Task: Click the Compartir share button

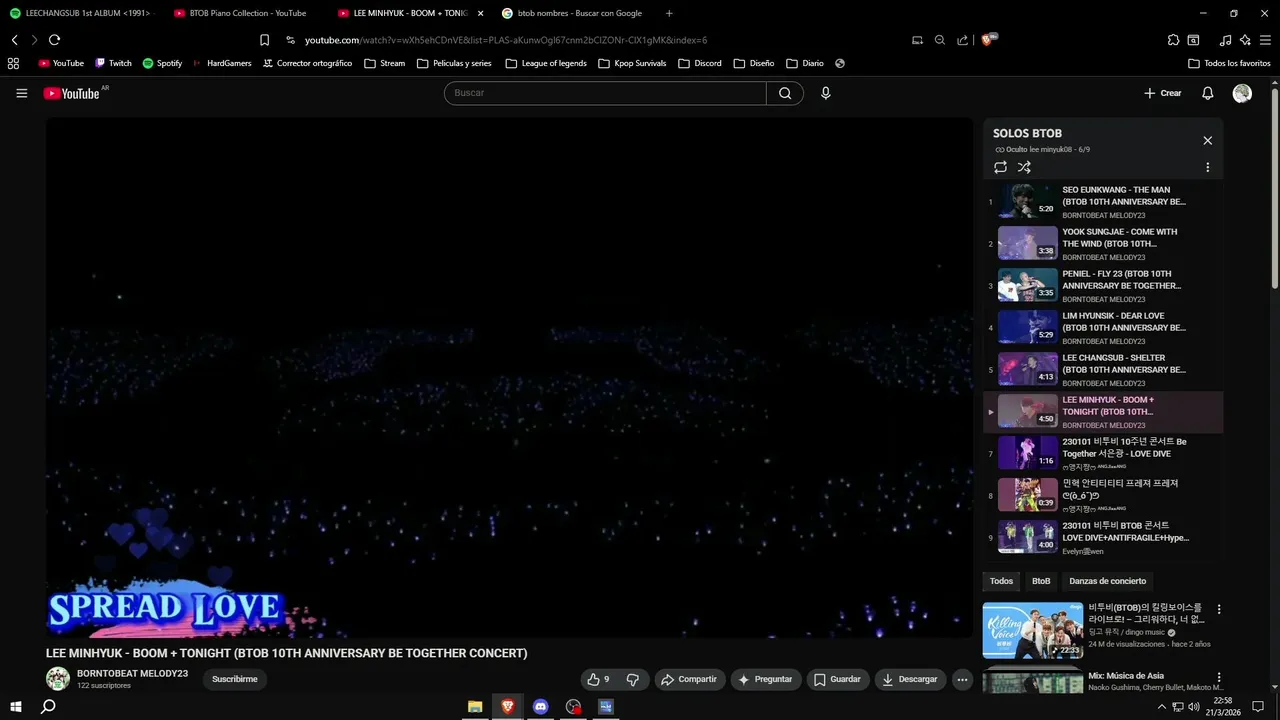Action: tap(688, 679)
